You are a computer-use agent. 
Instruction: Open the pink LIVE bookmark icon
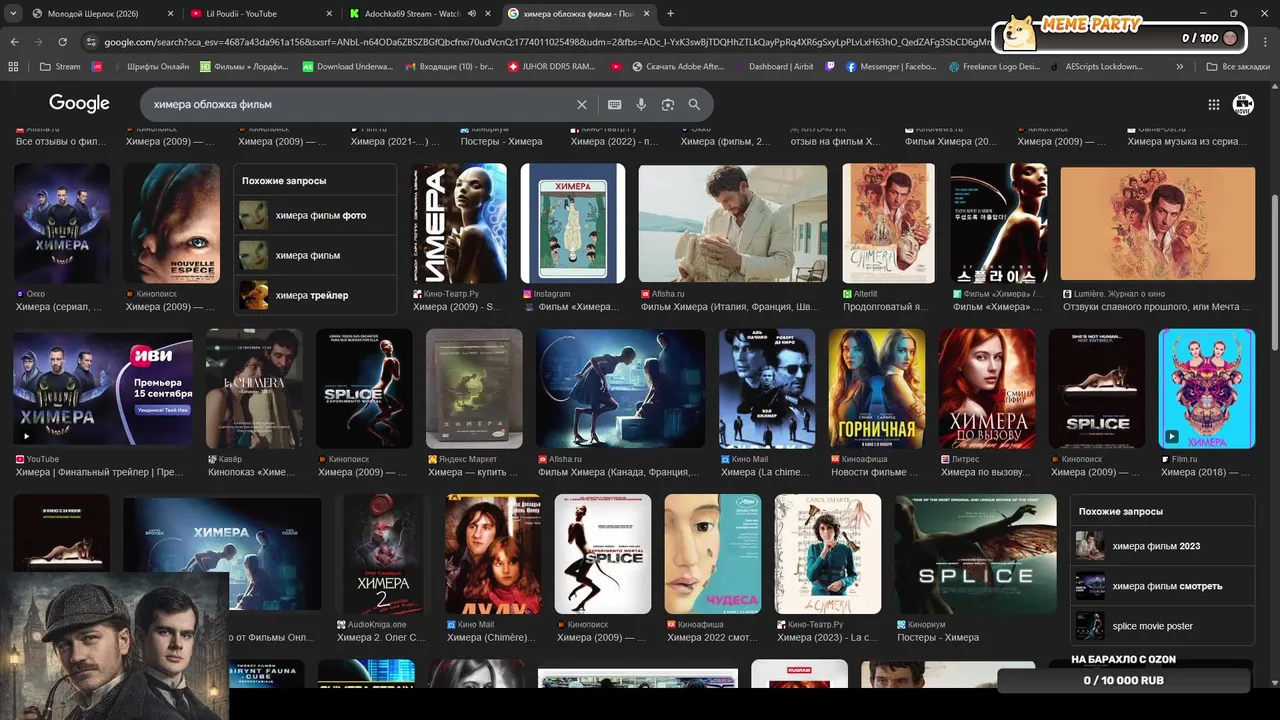click(x=97, y=67)
